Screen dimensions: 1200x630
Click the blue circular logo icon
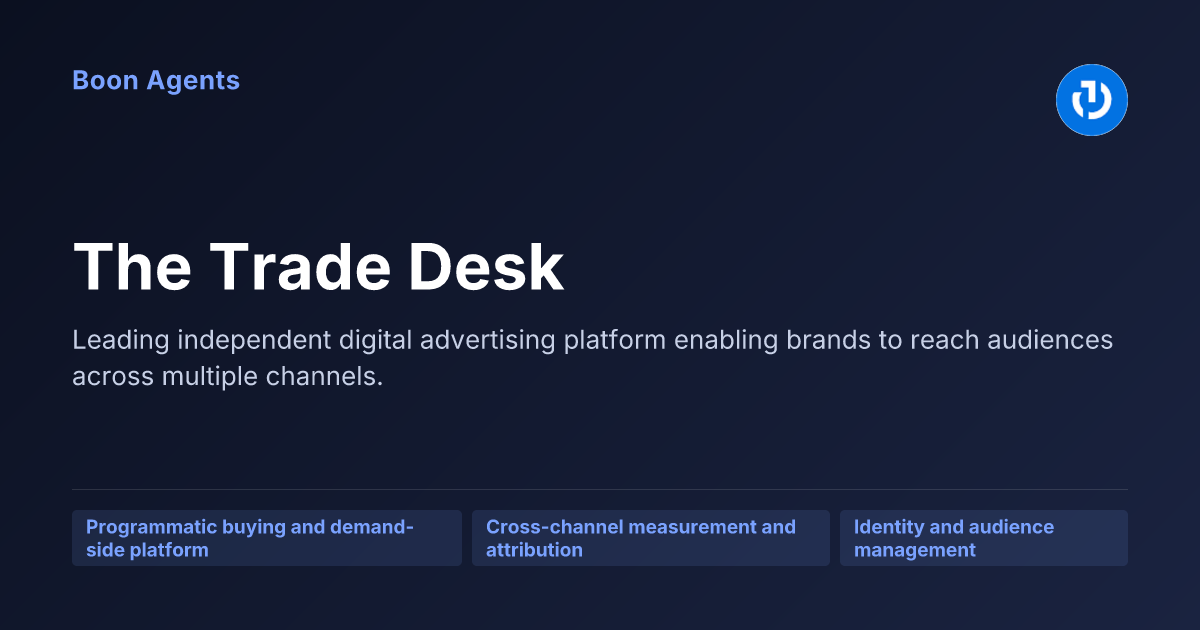point(1092,100)
